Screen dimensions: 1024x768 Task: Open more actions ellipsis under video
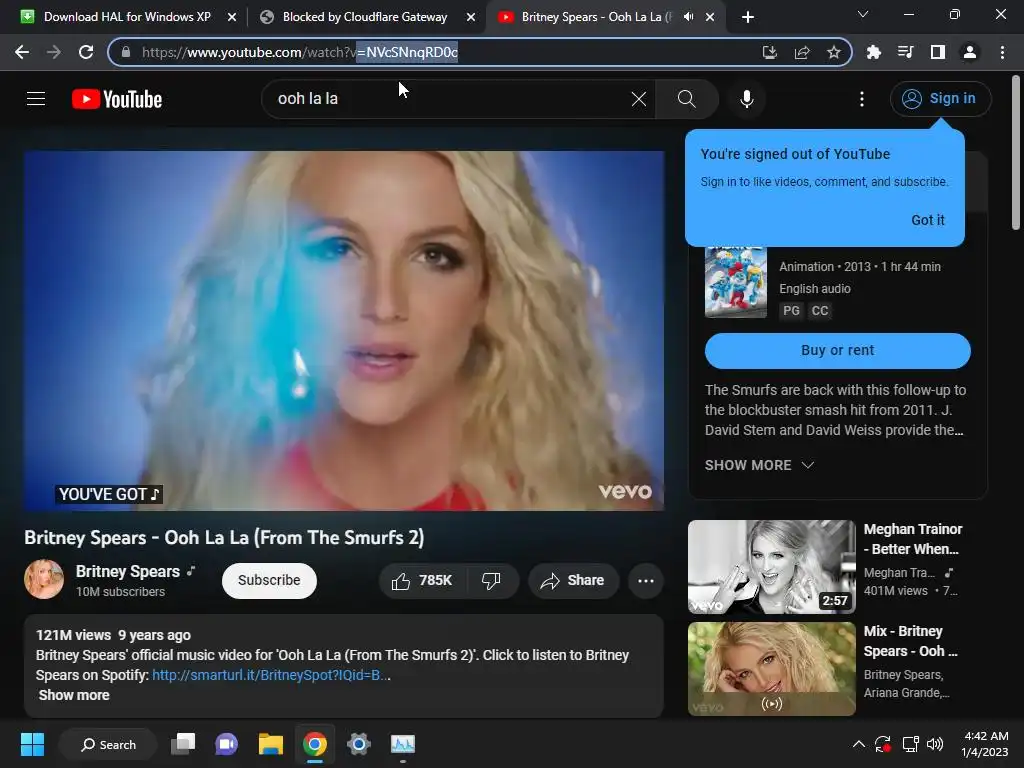pyautogui.click(x=646, y=581)
